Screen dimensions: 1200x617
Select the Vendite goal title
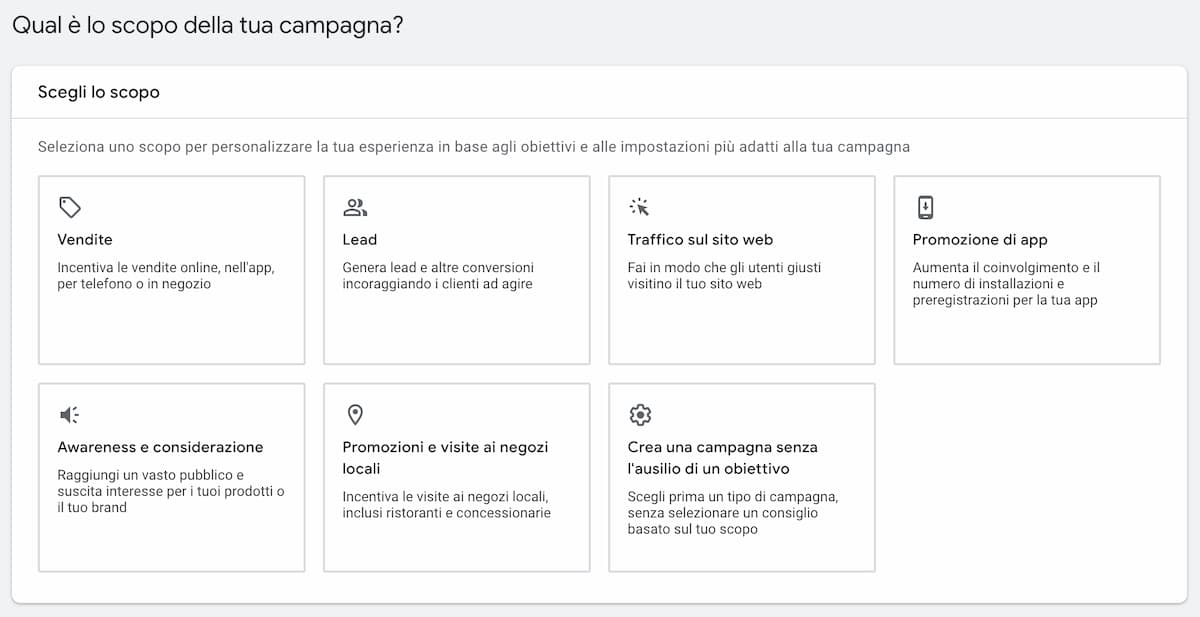coord(85,239)
